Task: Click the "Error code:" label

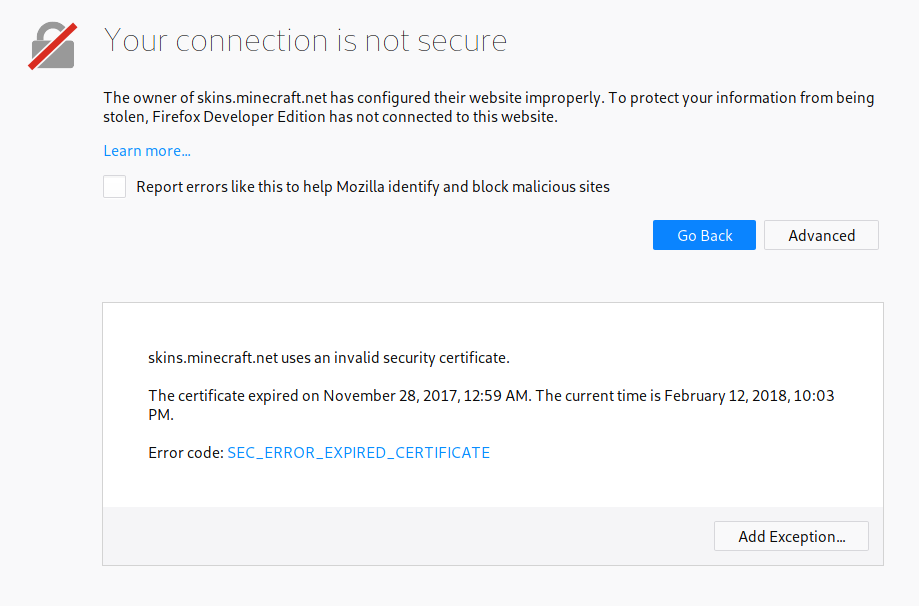Action: pos(186,453)
